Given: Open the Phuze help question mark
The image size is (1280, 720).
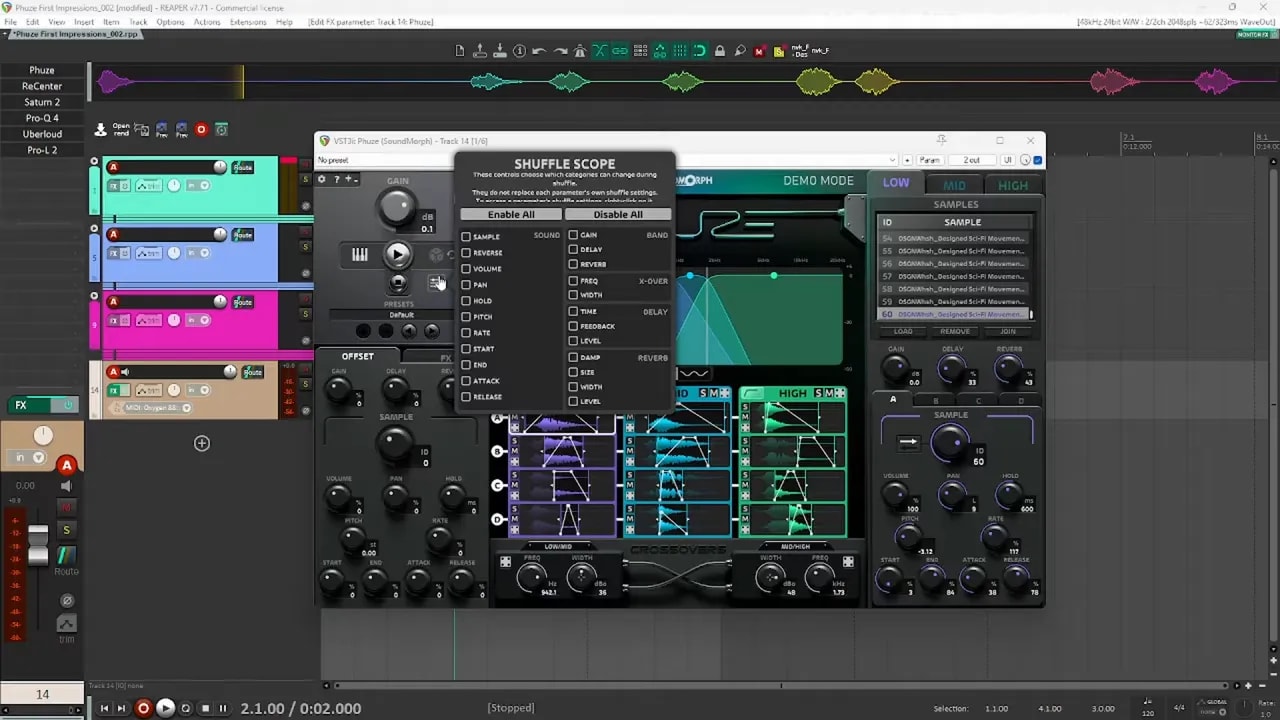Looking at the screenshot, I should pos(337,179).
